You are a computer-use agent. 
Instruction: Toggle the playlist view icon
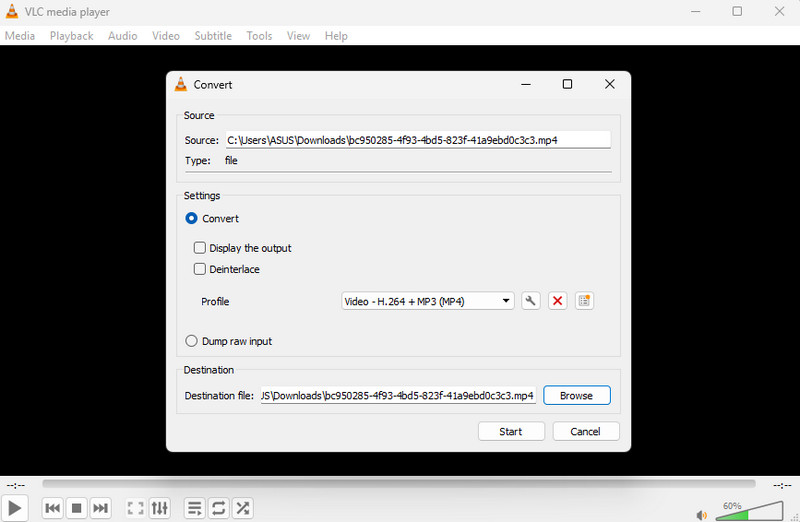[x=194, y=508]
